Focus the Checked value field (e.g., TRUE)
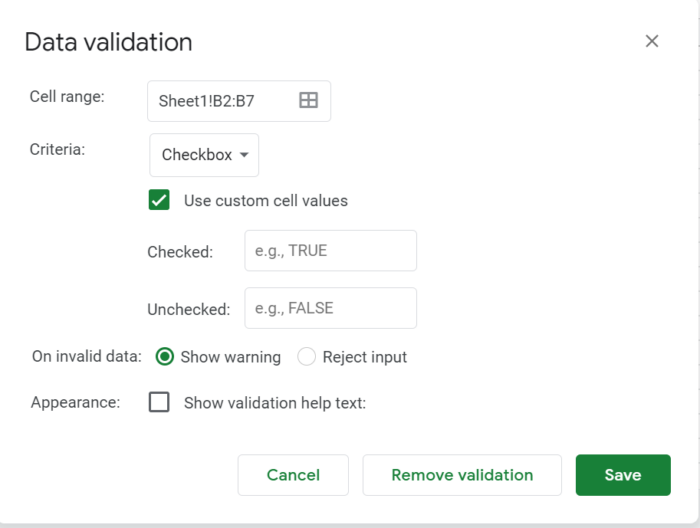 click(x=330, y=251)
